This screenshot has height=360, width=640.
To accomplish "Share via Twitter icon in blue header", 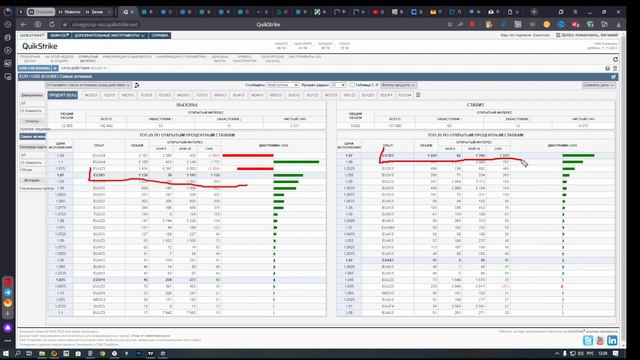I will point(613,76).
